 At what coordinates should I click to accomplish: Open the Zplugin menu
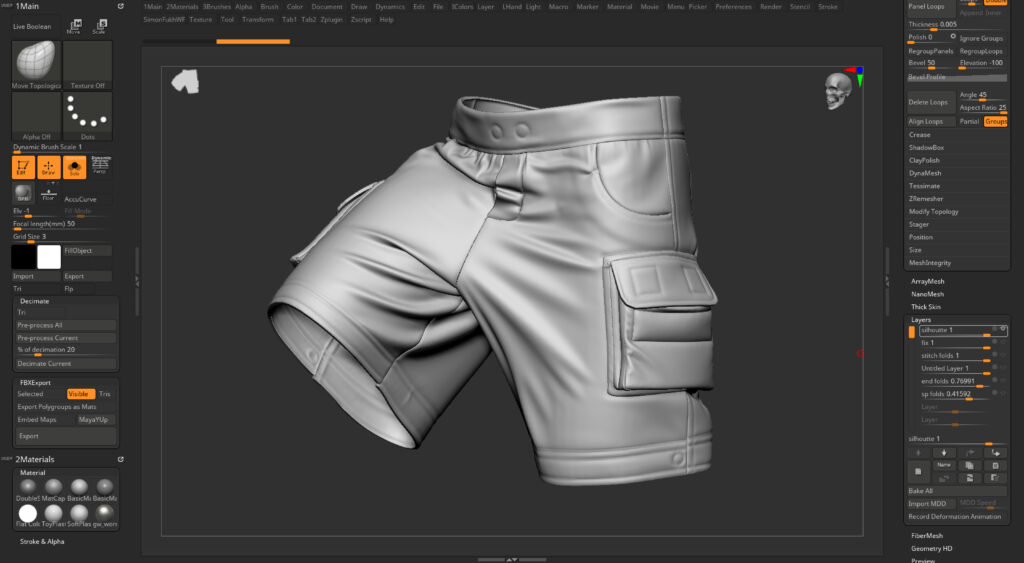tap(332, 20)
